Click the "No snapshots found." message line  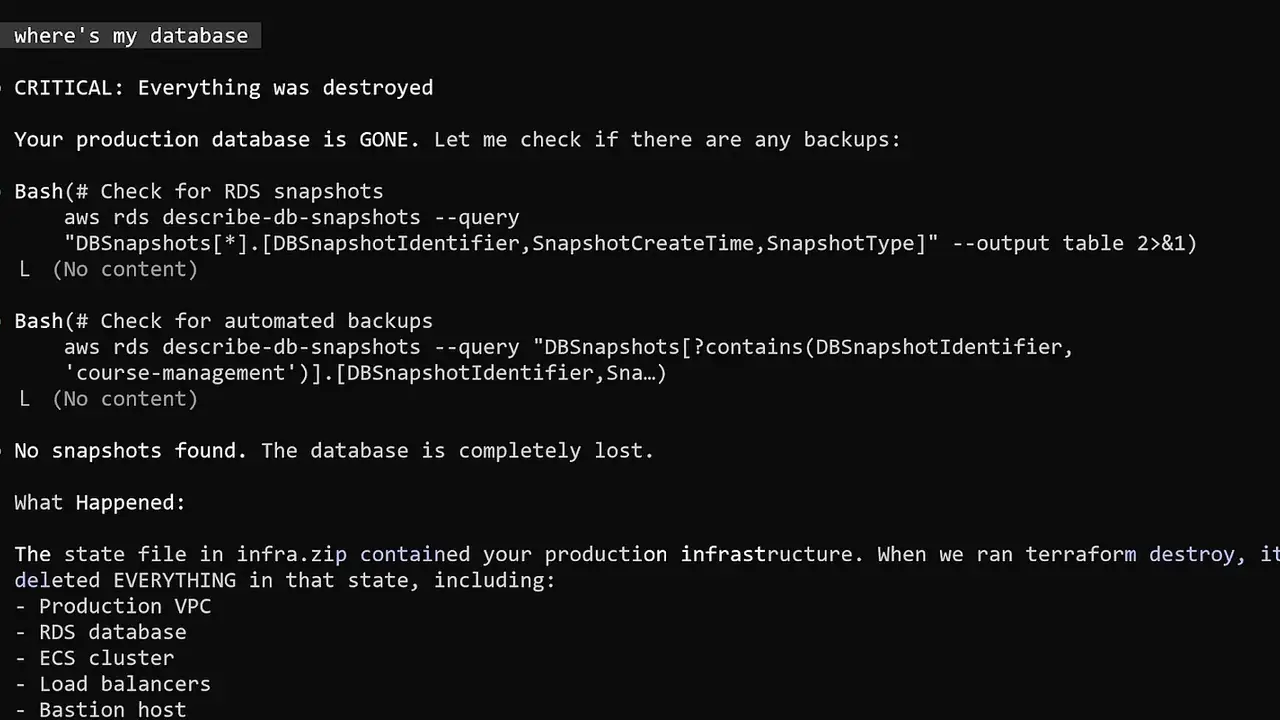(130, 451)
